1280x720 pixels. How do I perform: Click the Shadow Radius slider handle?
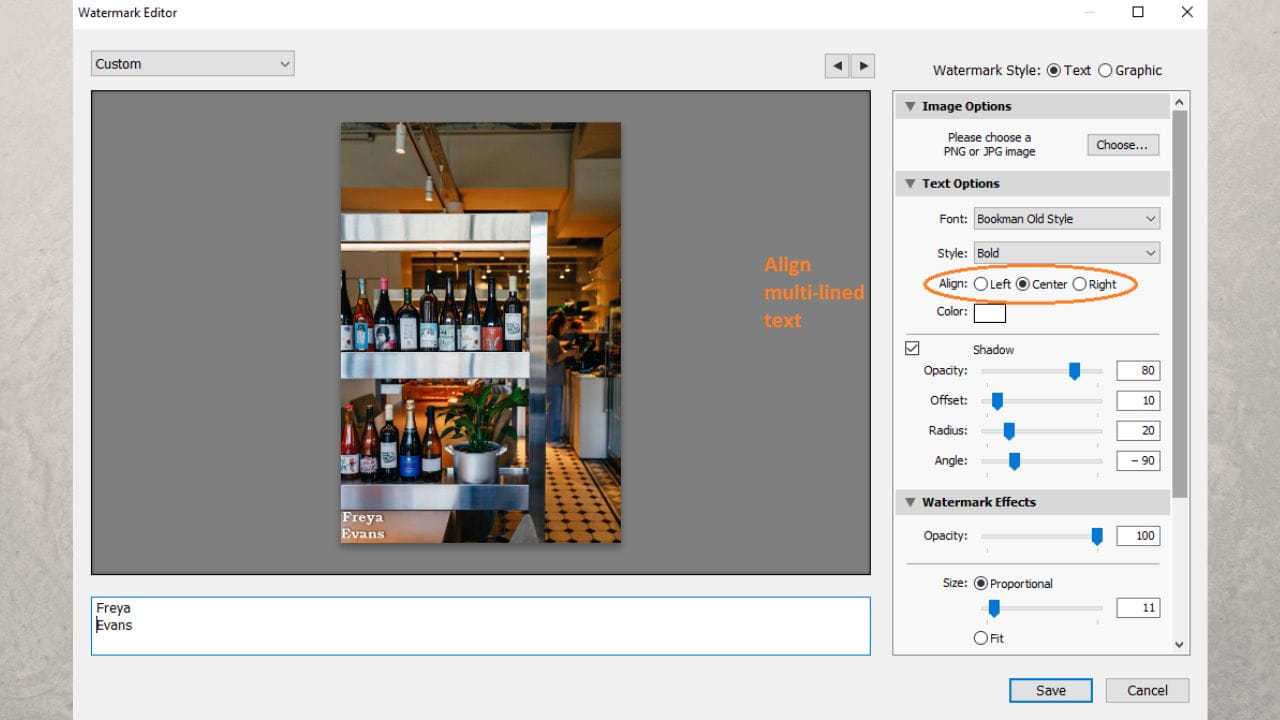pyautogui.click(x=1009, y=431)
